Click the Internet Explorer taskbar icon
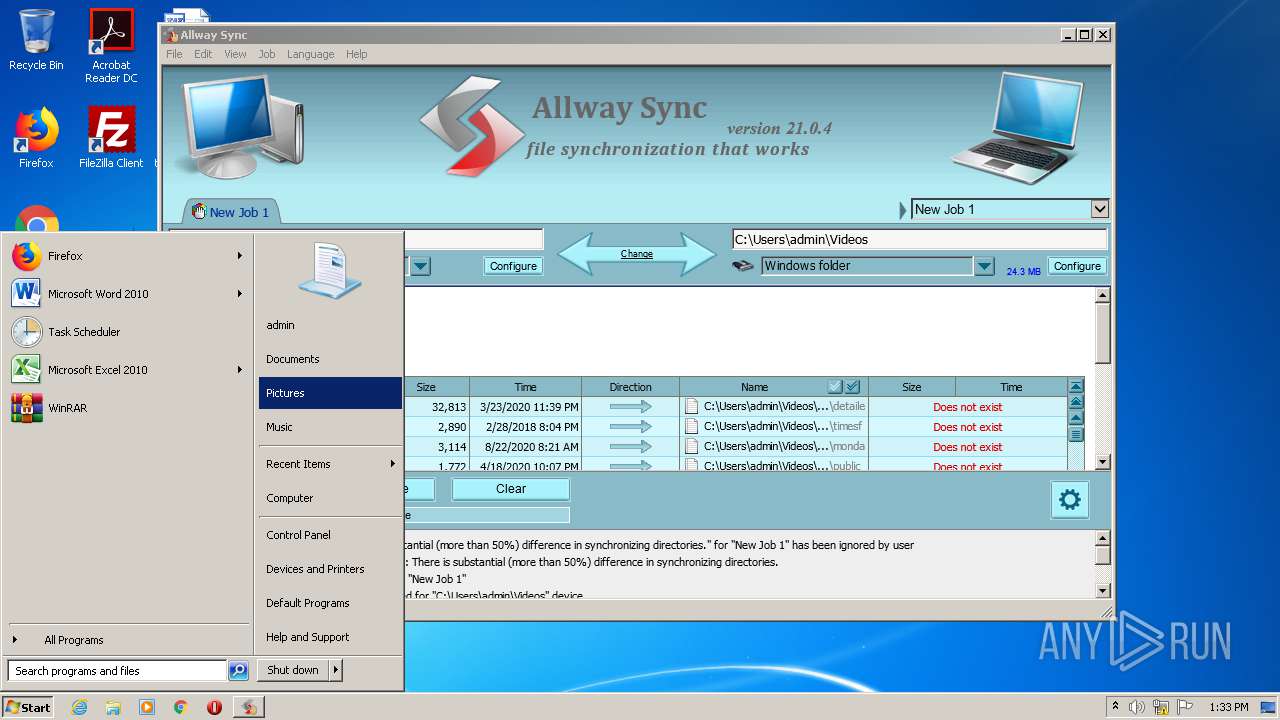The image size is (1280, 720). click(80, 707)
